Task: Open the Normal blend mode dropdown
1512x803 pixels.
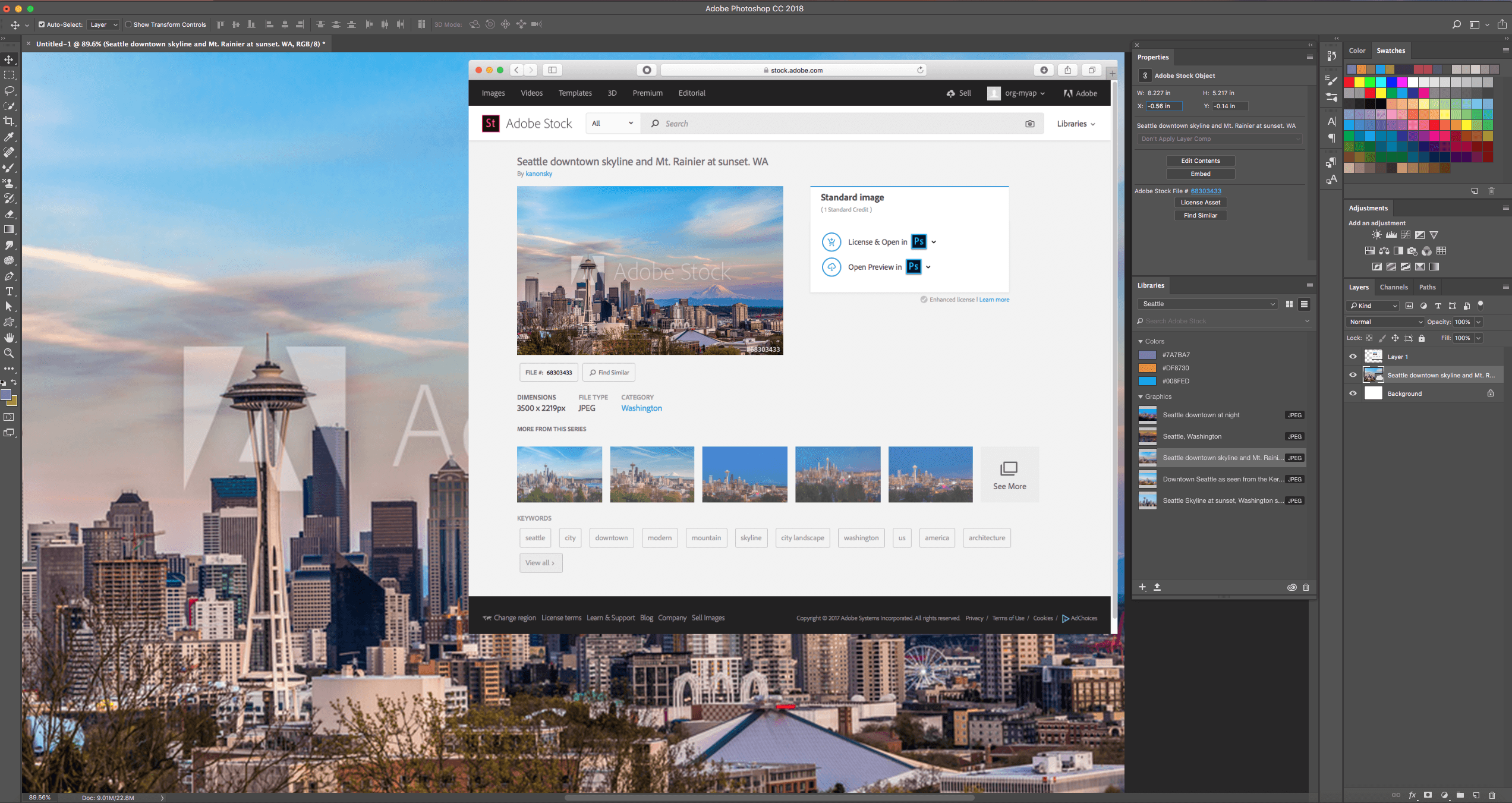Action: click(1385, 322)
